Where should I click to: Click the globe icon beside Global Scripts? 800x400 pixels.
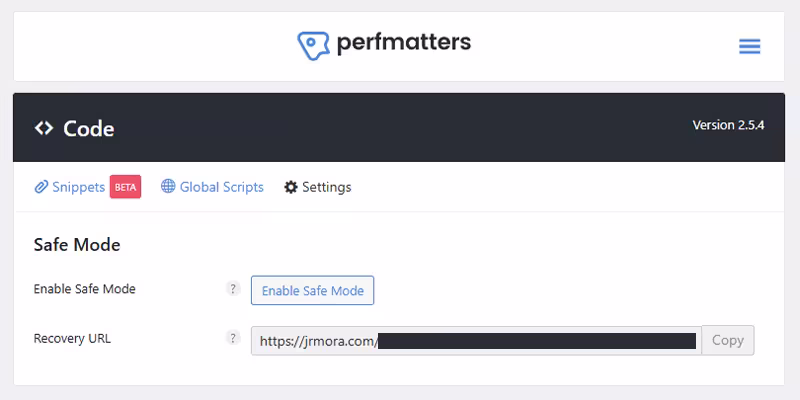click(168, 187)
